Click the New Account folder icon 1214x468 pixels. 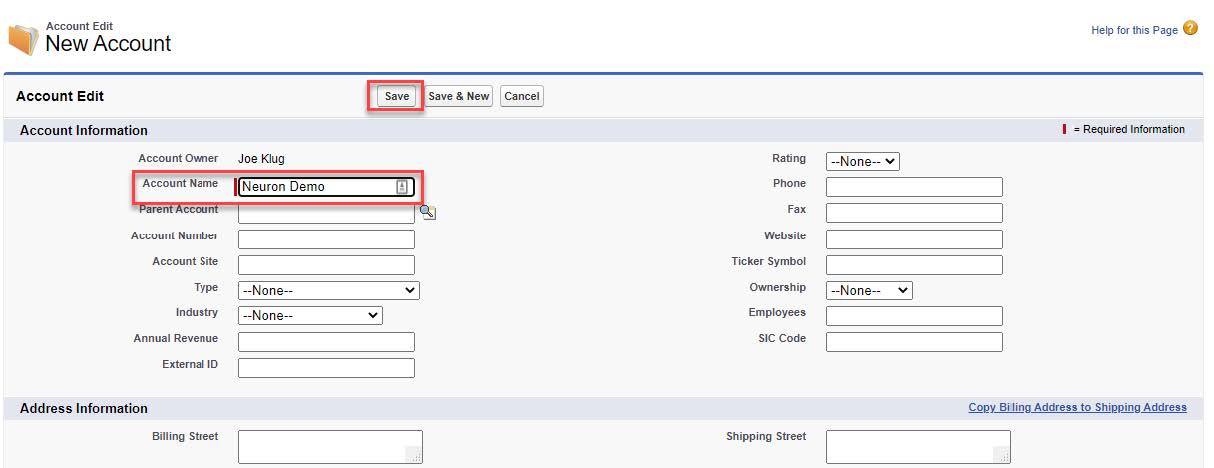(23, 40)
